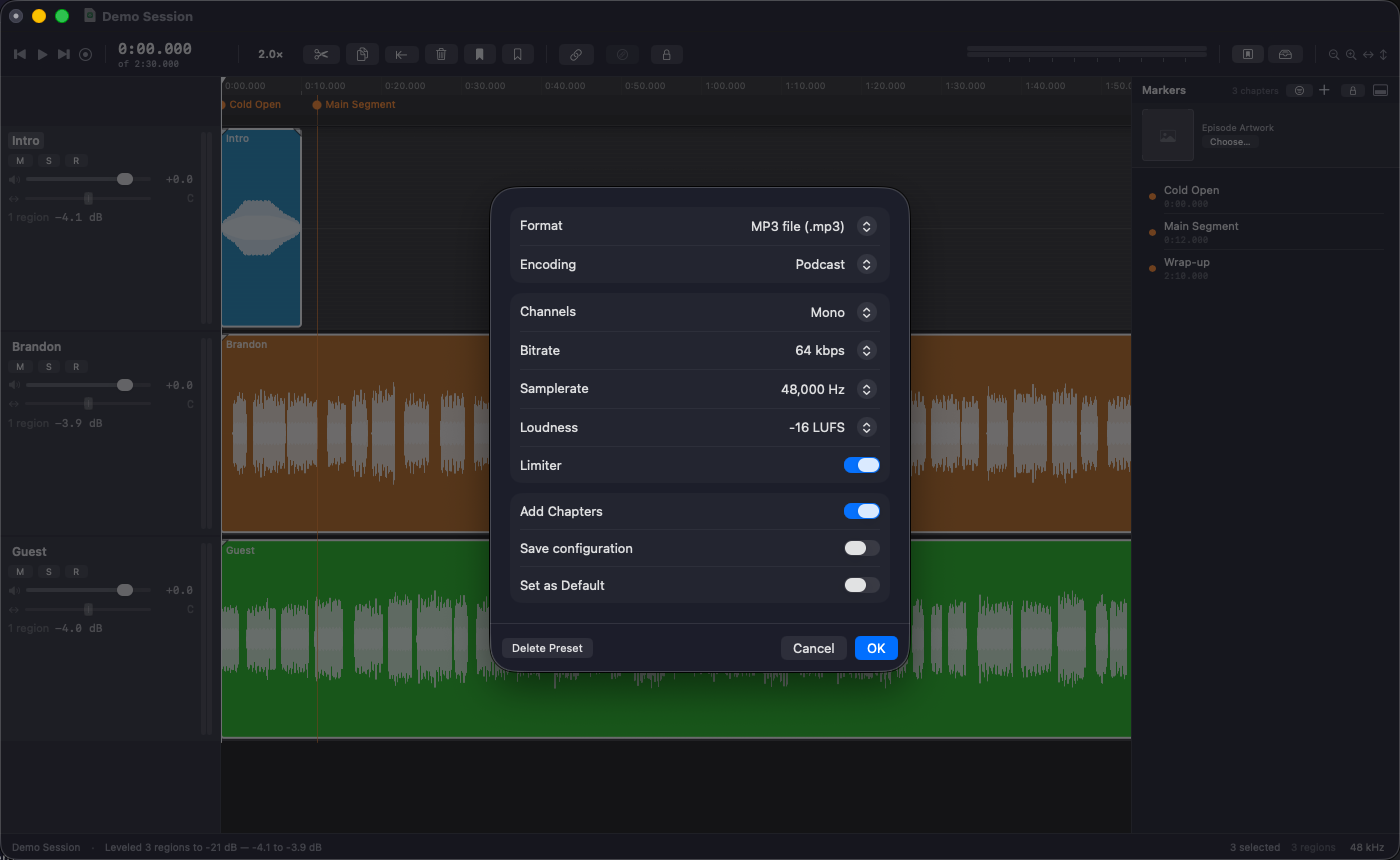Click the Brandon track volume slider knob
This screenshot has width=1400, height=860.
pyautogui.click(x=125, y=385)
